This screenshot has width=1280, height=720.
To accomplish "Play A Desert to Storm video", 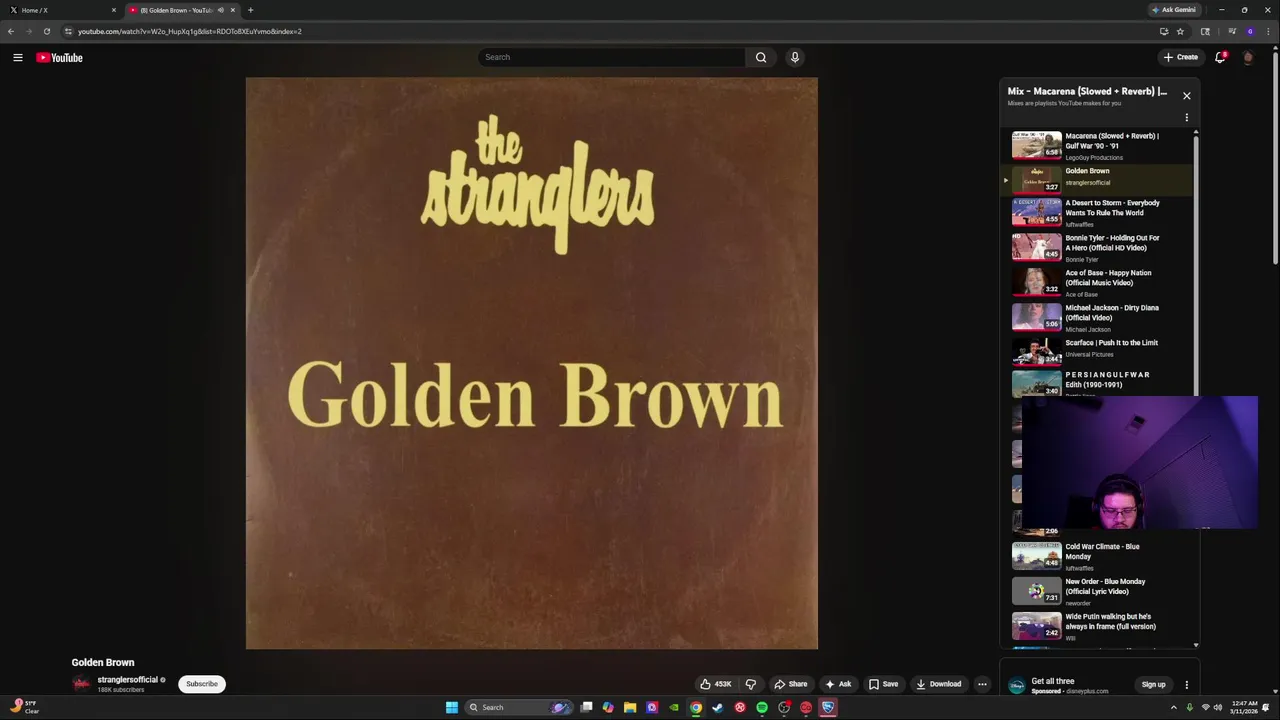I will [1100, 213].
